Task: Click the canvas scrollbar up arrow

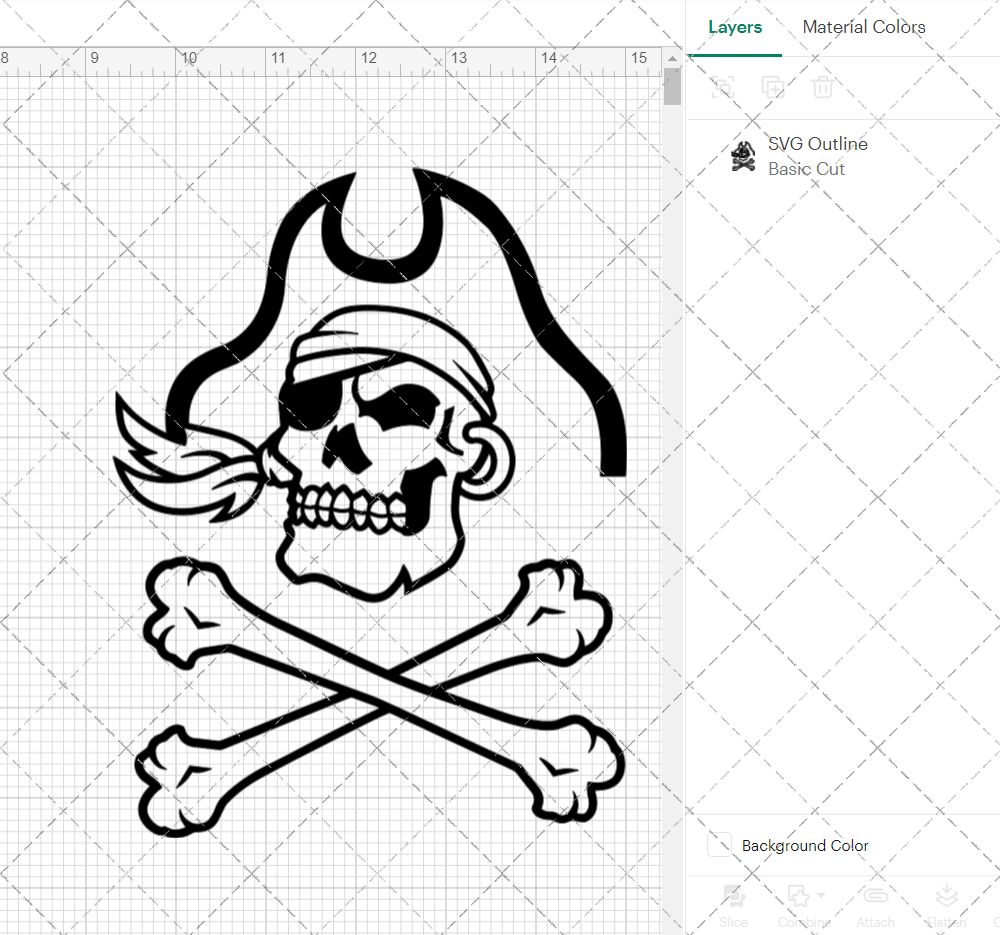Action: coord(672,58)
